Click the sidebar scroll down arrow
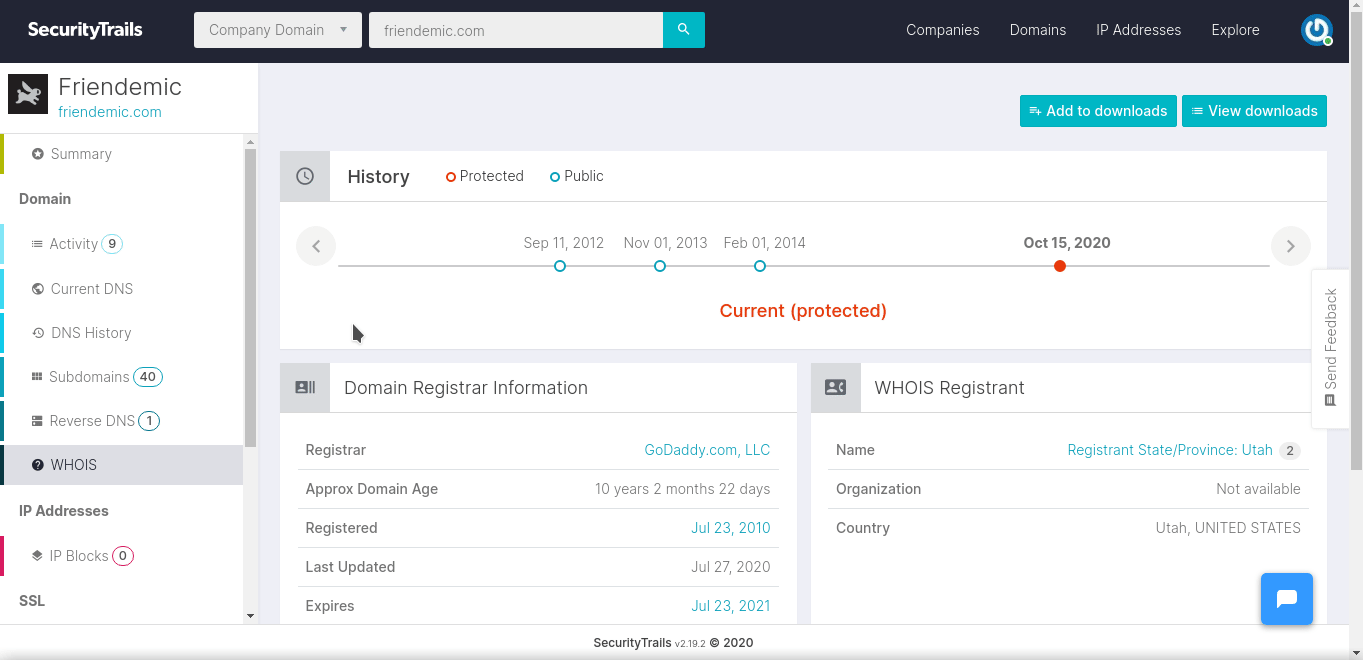1363x660 pixels. click(x=250, y=616)
